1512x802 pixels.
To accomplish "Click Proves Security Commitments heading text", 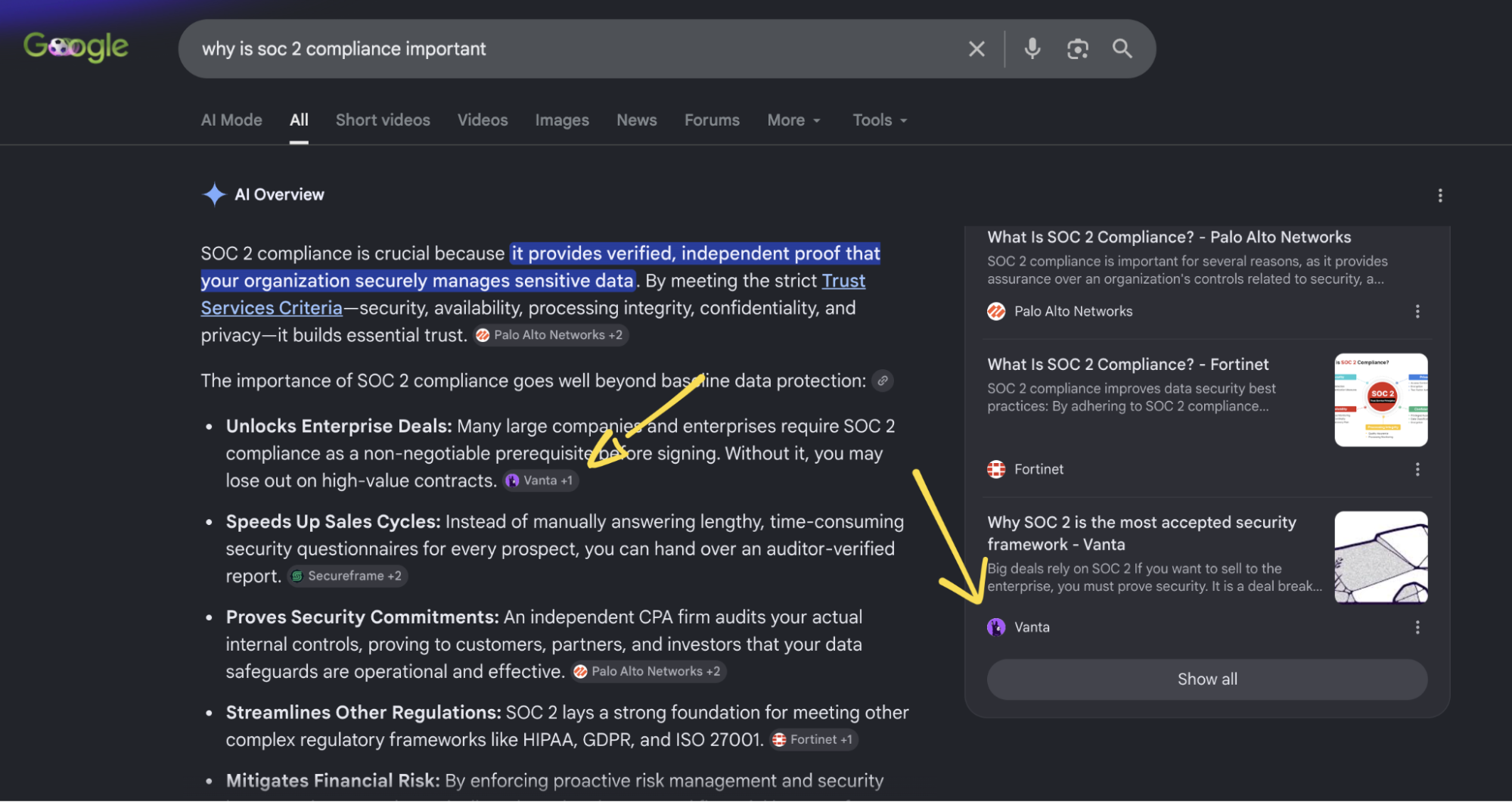I will (x=362, y=617).
